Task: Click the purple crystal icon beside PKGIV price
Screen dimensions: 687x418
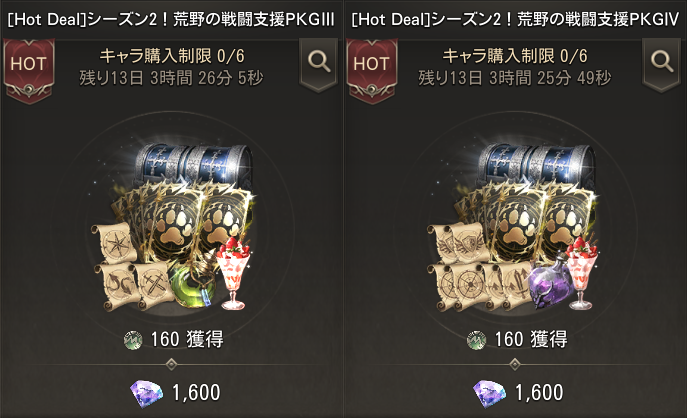Action: pos(490,393)
